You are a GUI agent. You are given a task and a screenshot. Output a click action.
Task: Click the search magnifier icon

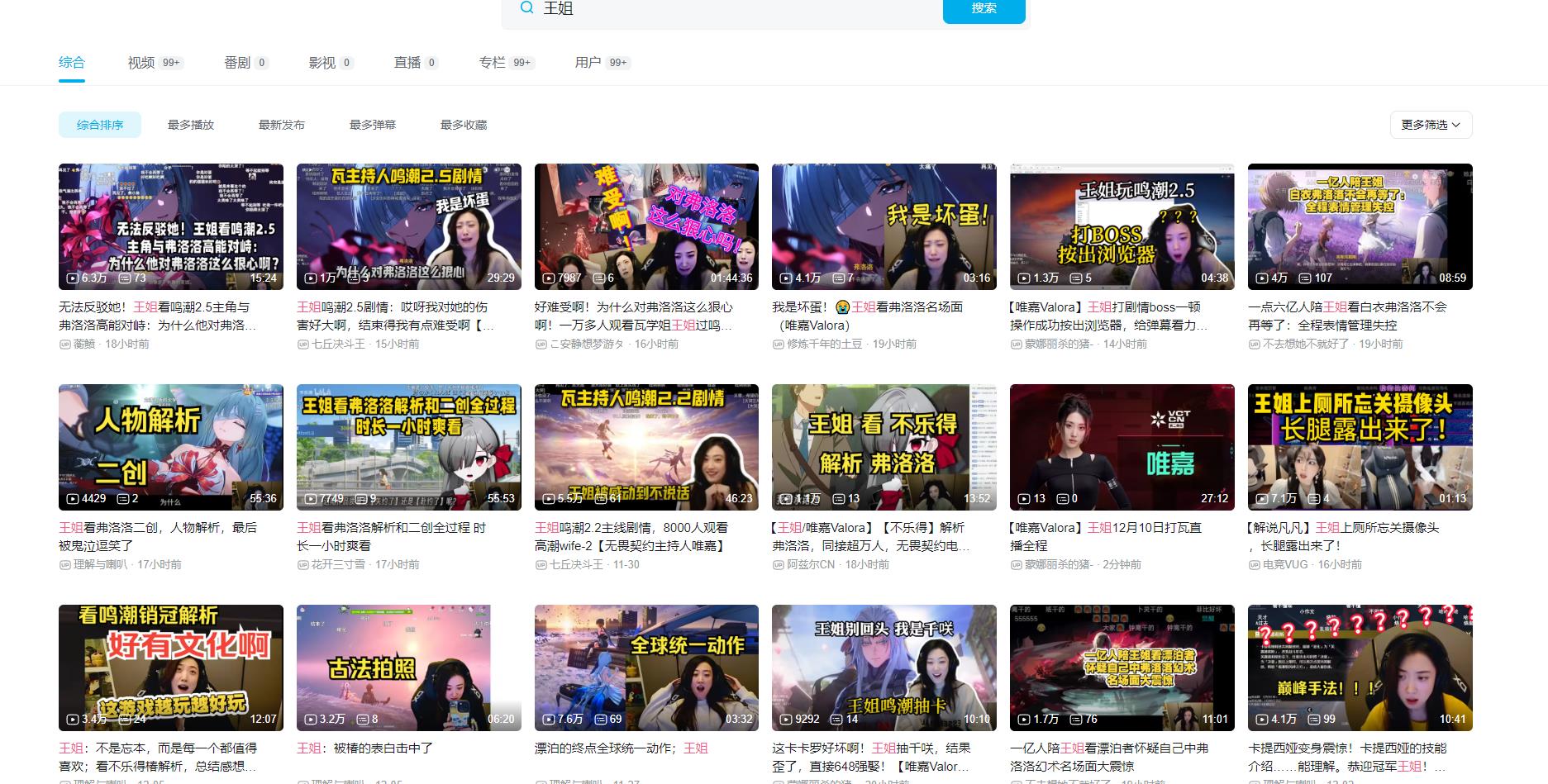(526, 8)
